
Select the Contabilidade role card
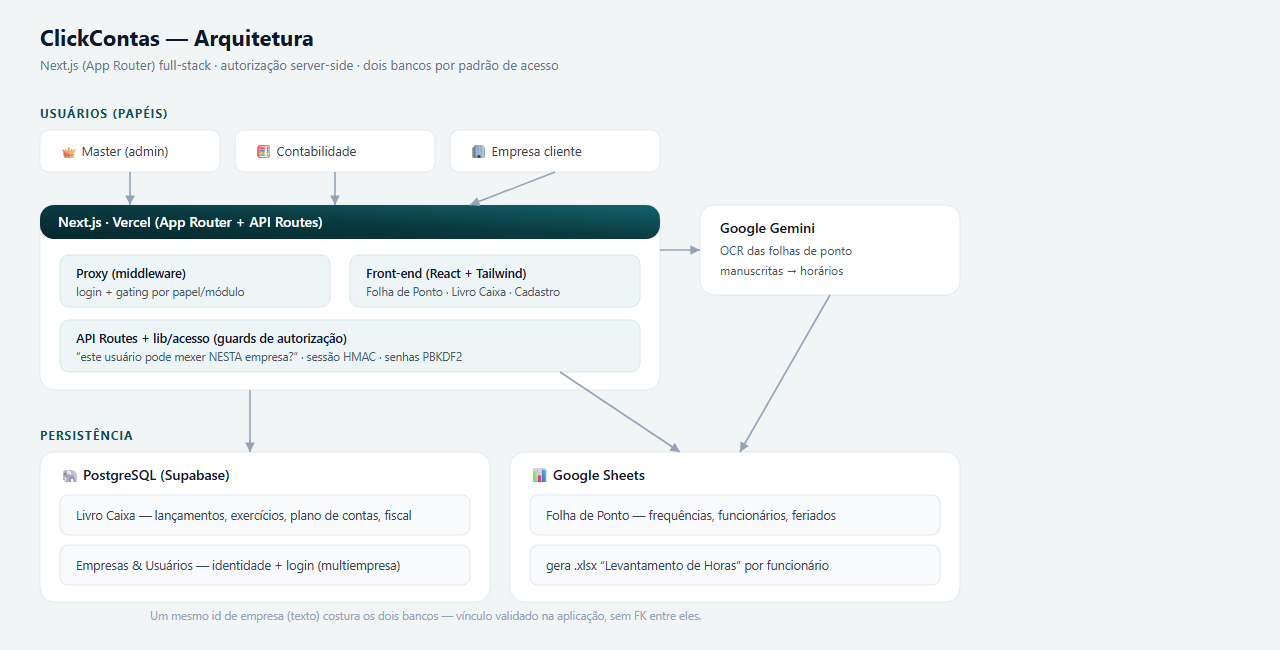coord(335,151)
